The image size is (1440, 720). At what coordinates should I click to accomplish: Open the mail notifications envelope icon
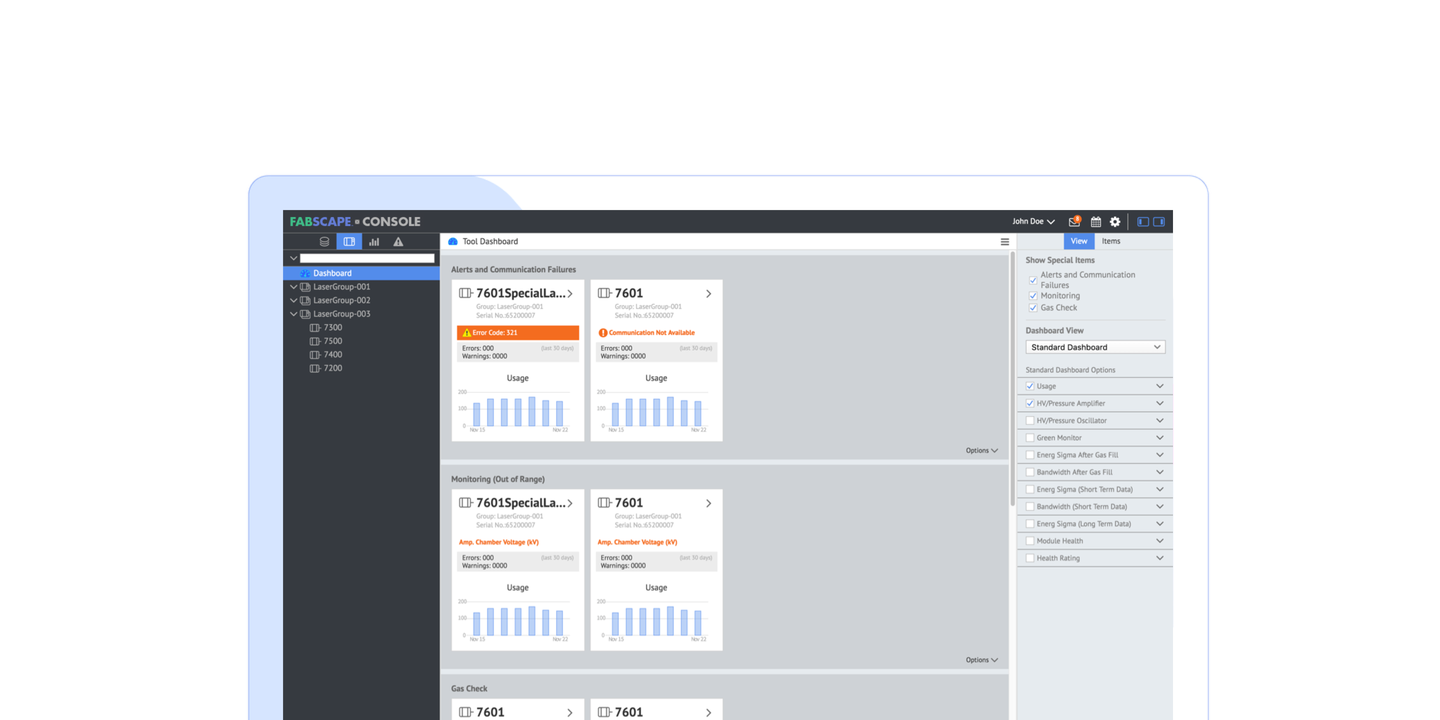[x=1074, y=222]
